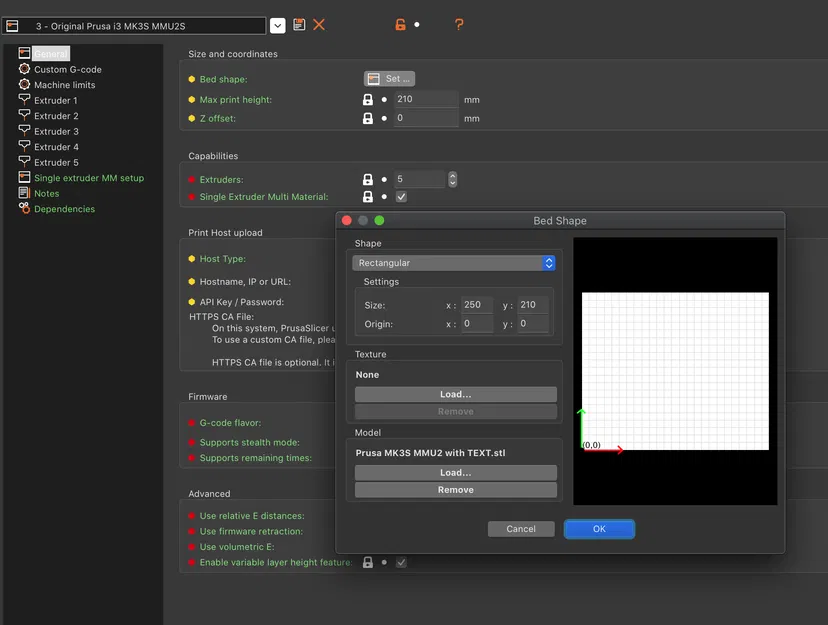Click the orange question mark help icon
The height and width of the screenshot is (625, 828).
[x=459, y=24]
